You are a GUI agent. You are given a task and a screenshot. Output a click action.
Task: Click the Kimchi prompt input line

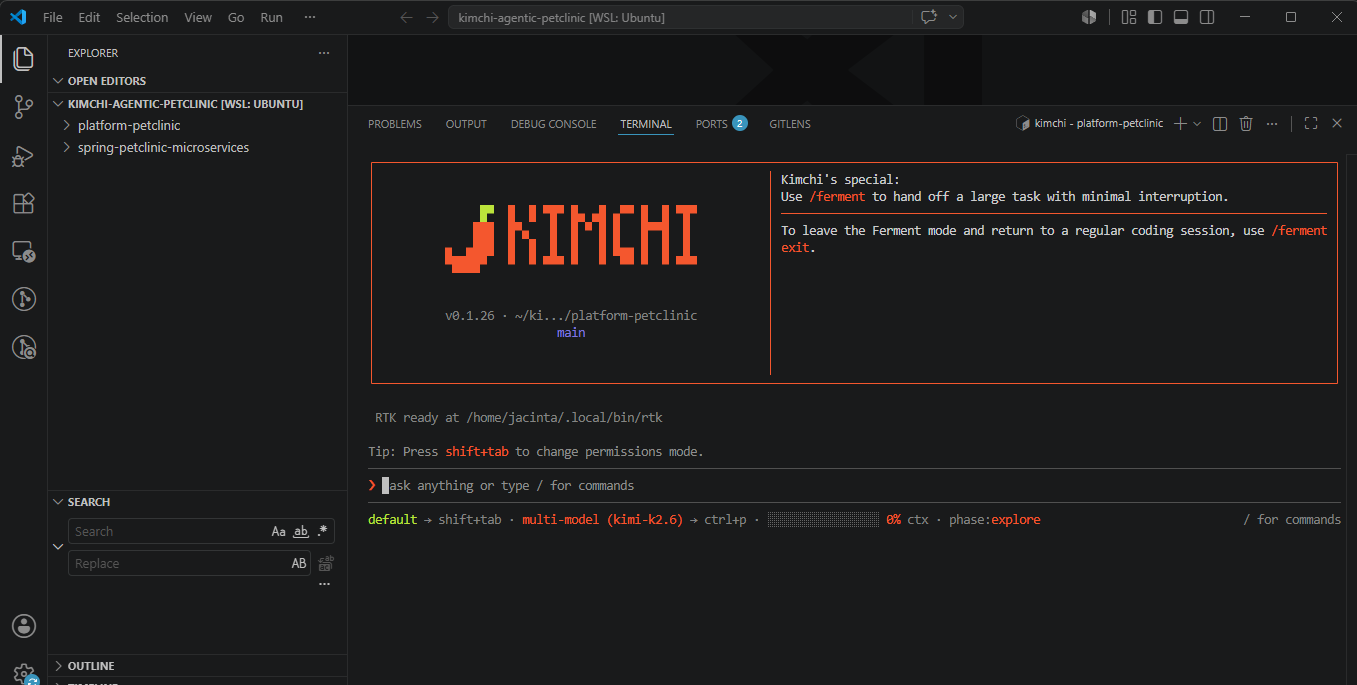854,486
